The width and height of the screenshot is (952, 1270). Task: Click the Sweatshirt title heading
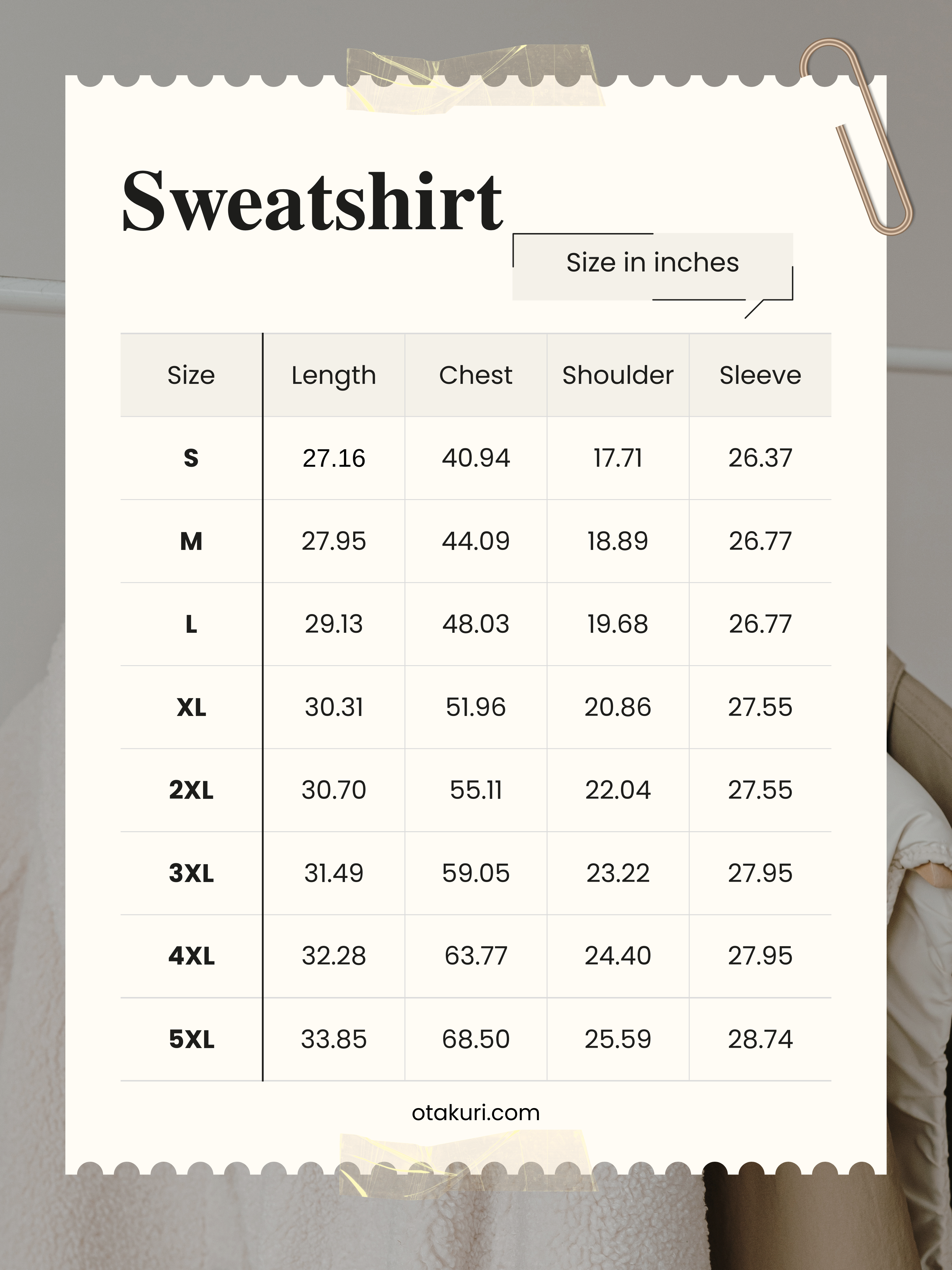pyautogui.click(x=313, y=202)
